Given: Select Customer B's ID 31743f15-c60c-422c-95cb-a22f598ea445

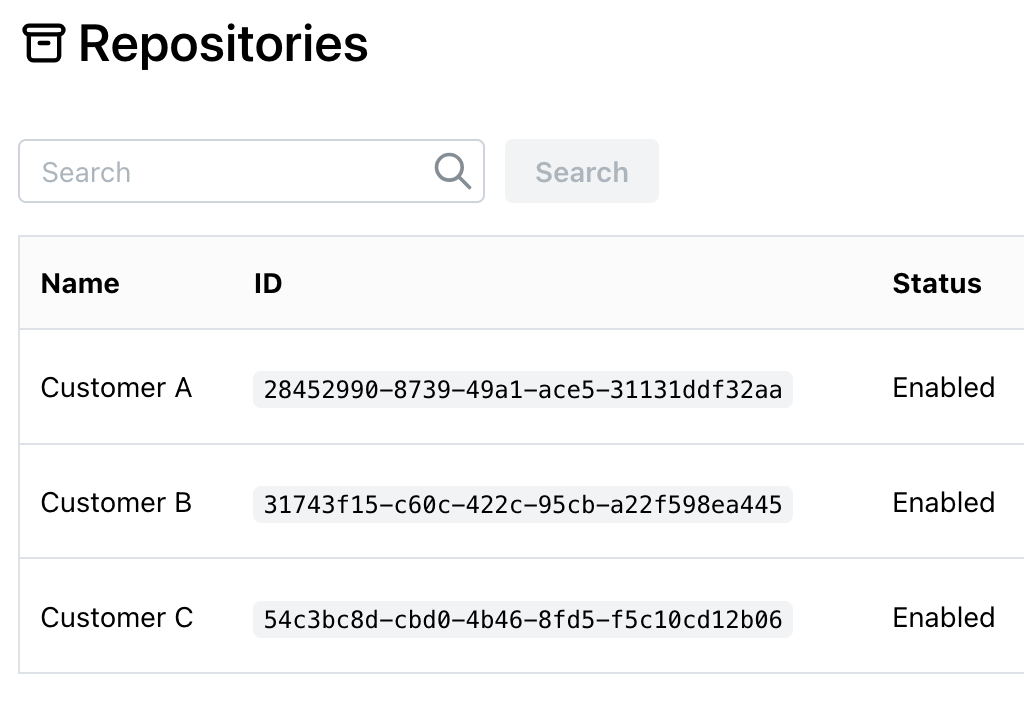Looking at the screenshot, I should [522, 504].
